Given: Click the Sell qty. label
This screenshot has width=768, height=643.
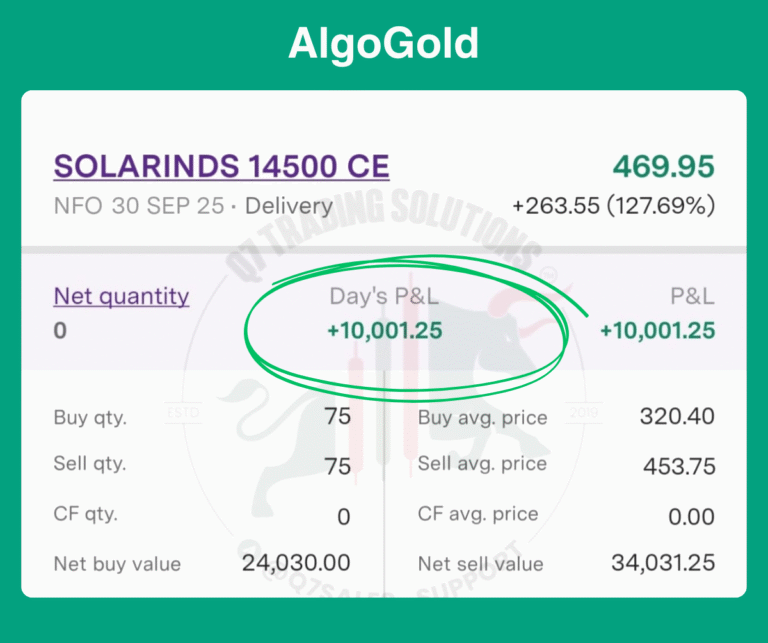Looking at the screenshot, I should point(90,465).
